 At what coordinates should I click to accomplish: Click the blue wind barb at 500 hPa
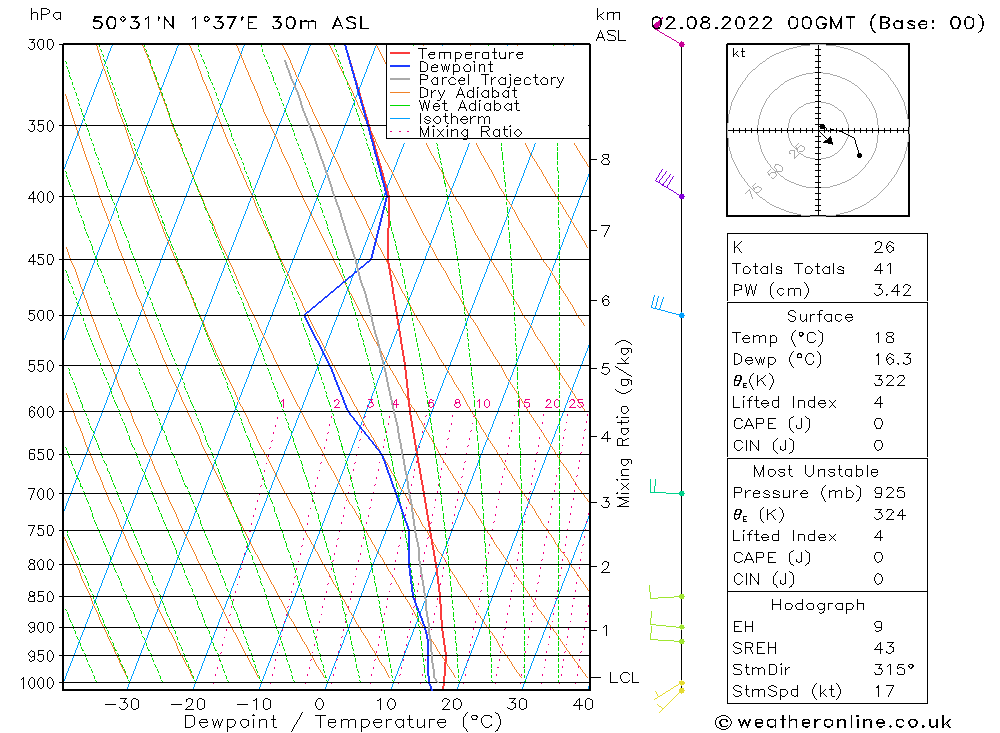pos(667,306)
